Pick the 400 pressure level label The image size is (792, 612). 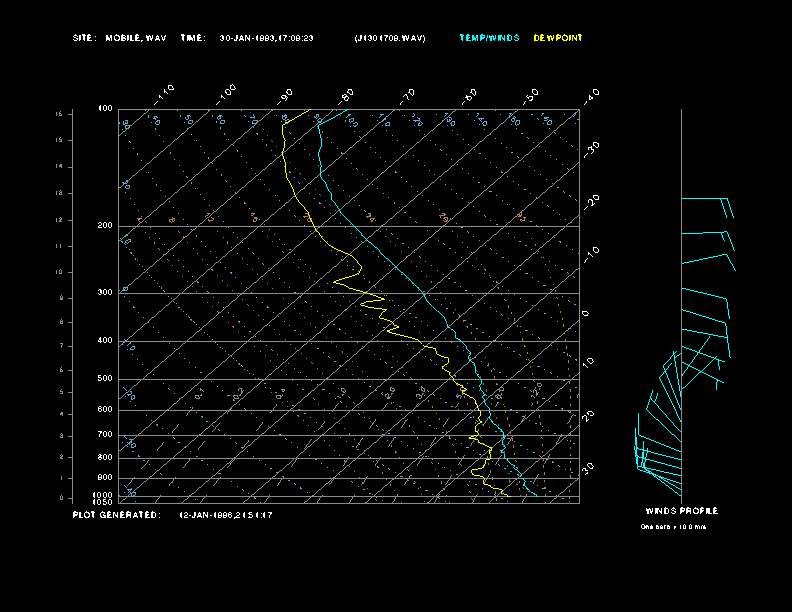click(x=105, y=341)
